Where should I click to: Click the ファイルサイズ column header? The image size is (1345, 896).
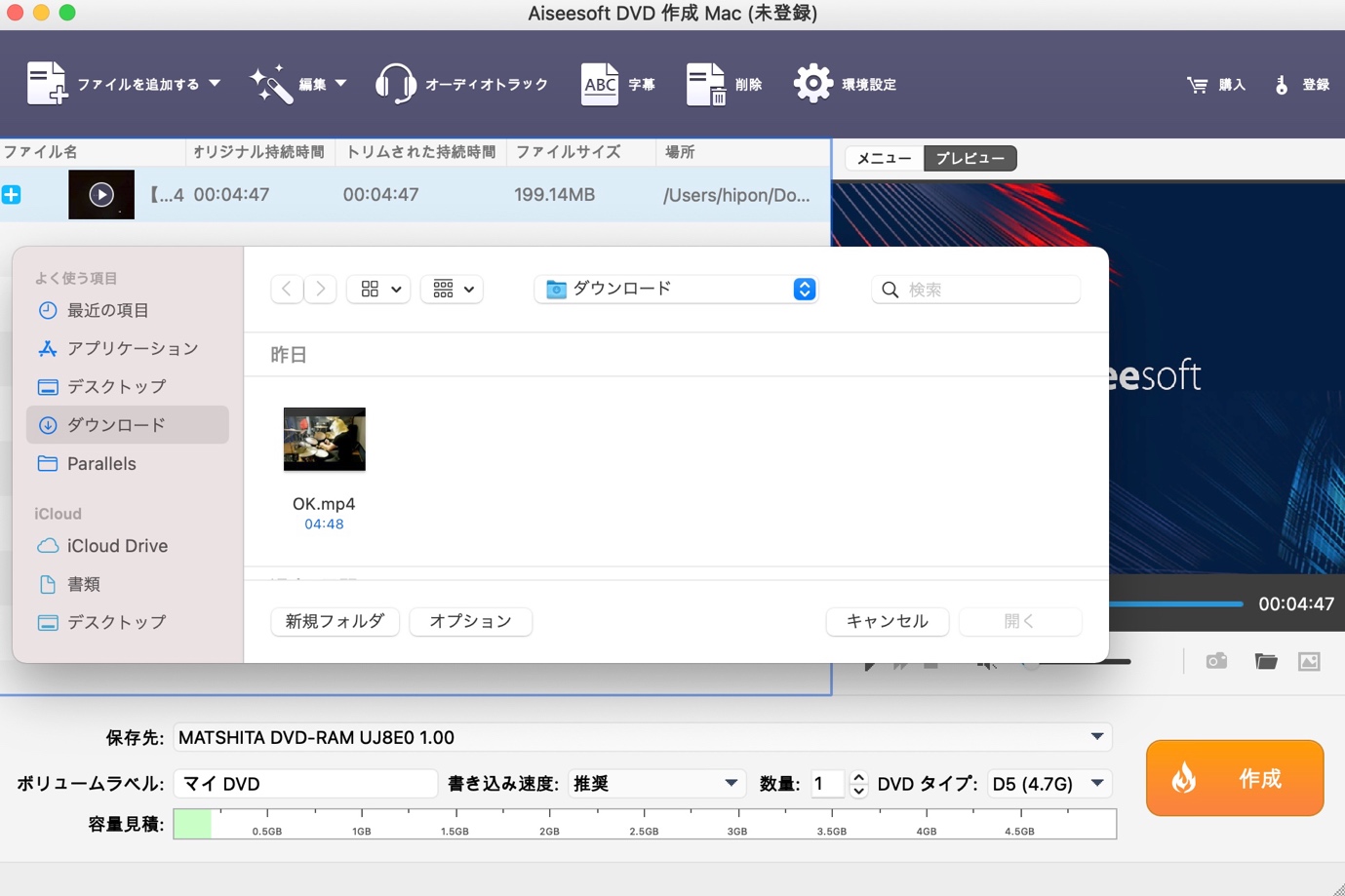coord(582,152)
